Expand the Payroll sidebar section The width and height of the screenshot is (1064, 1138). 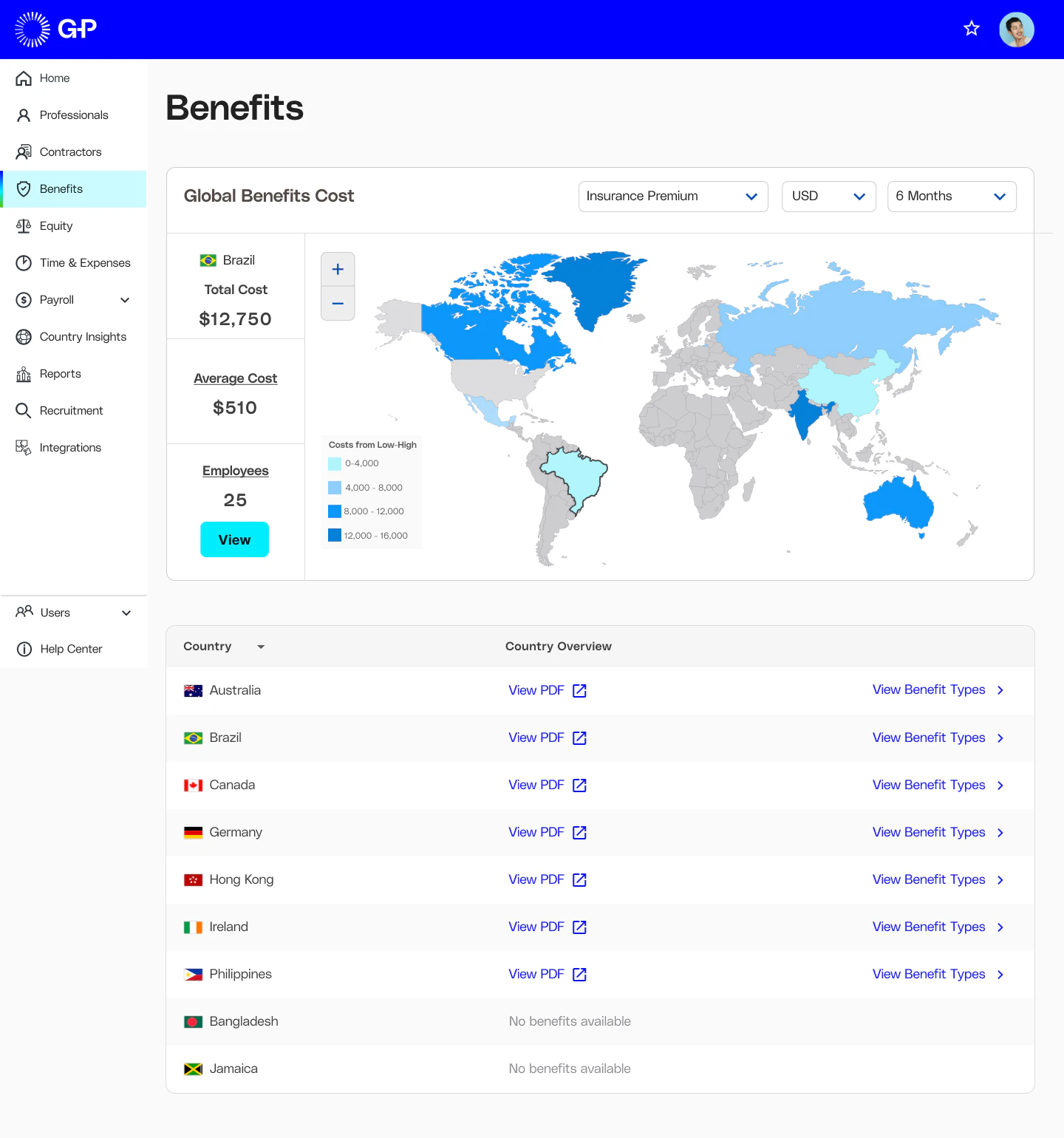[x=125, y=300]
